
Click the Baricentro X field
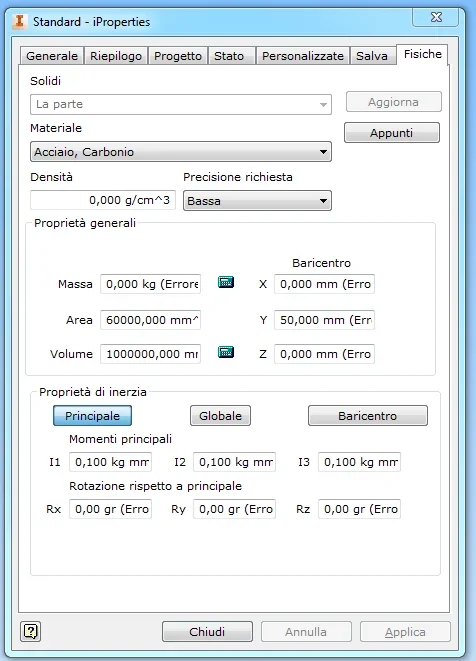tap(324, 284)
